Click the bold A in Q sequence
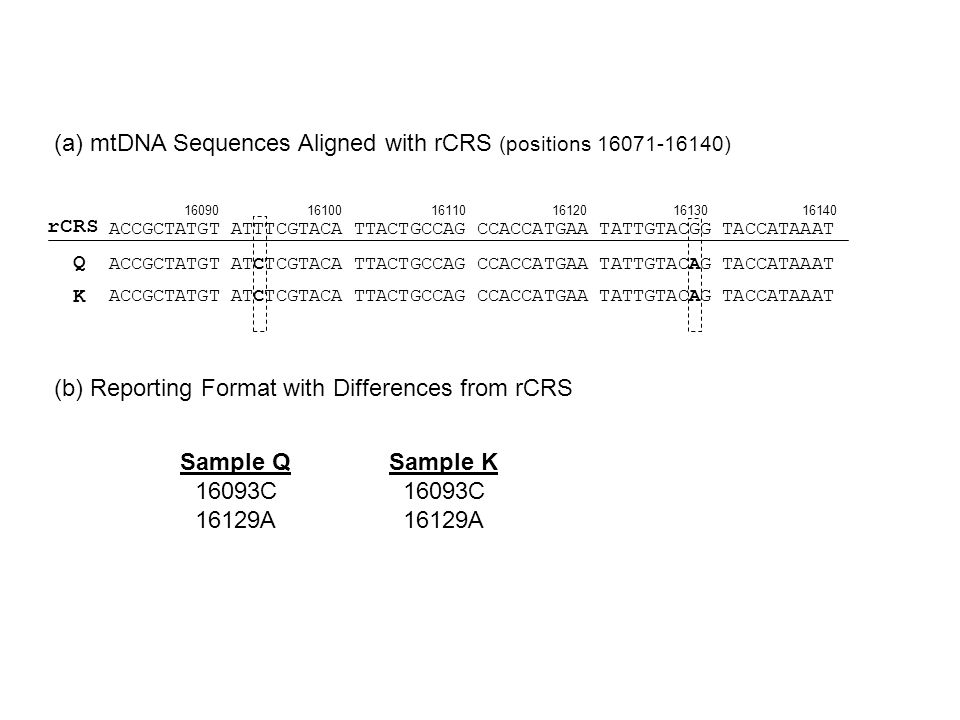The image size is (960, 720). pos(694,264)
